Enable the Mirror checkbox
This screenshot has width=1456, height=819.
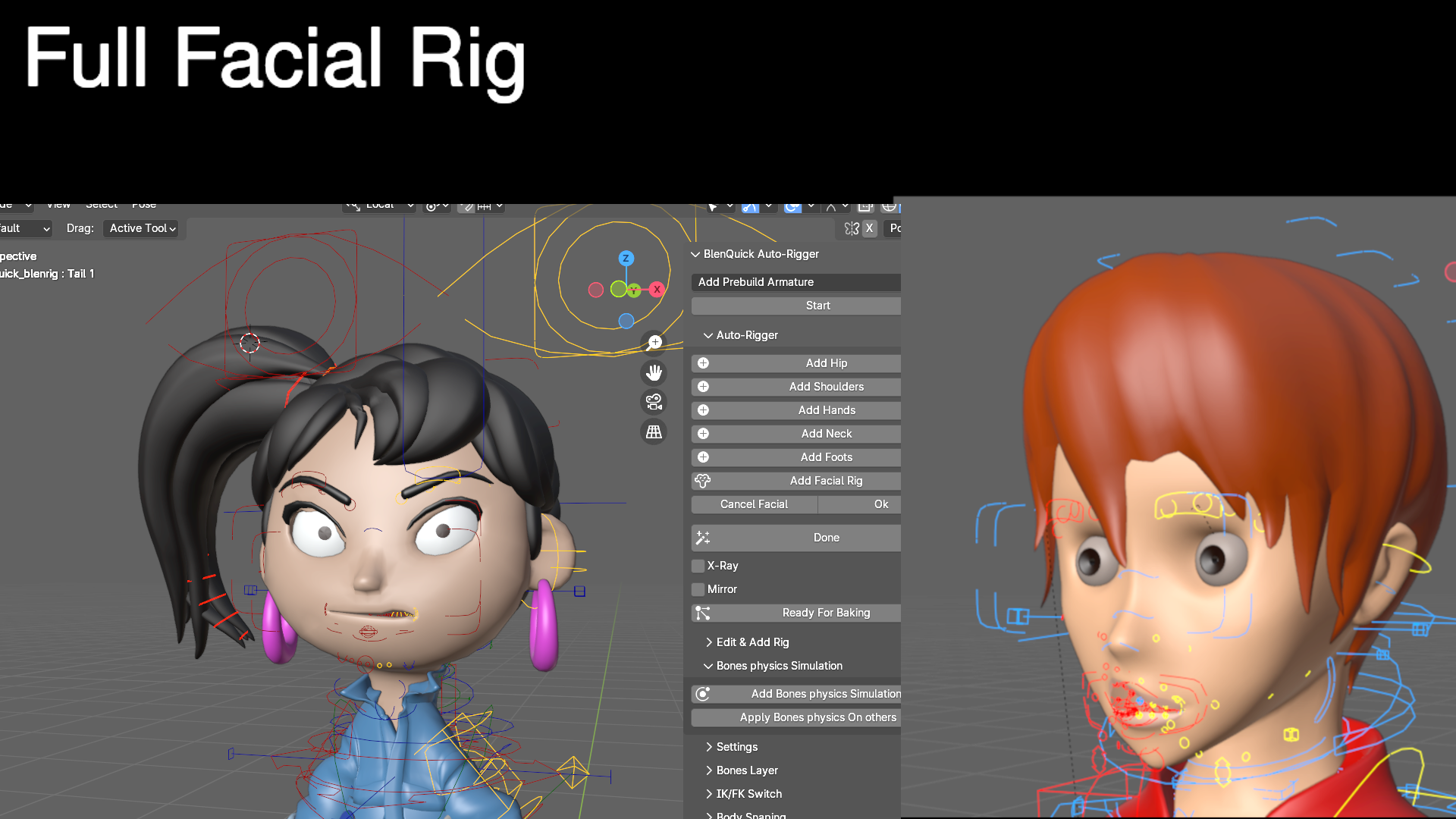click(x=697, y=589)
